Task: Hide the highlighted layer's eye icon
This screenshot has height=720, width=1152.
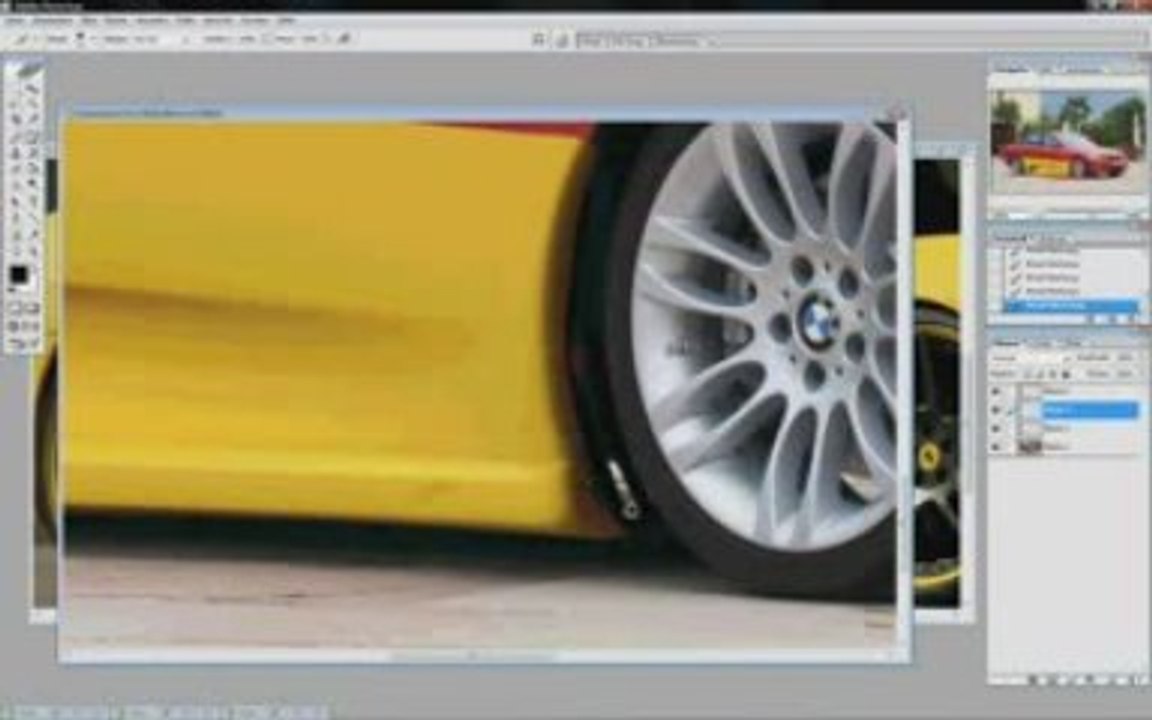Action: [x=997, y=410]
